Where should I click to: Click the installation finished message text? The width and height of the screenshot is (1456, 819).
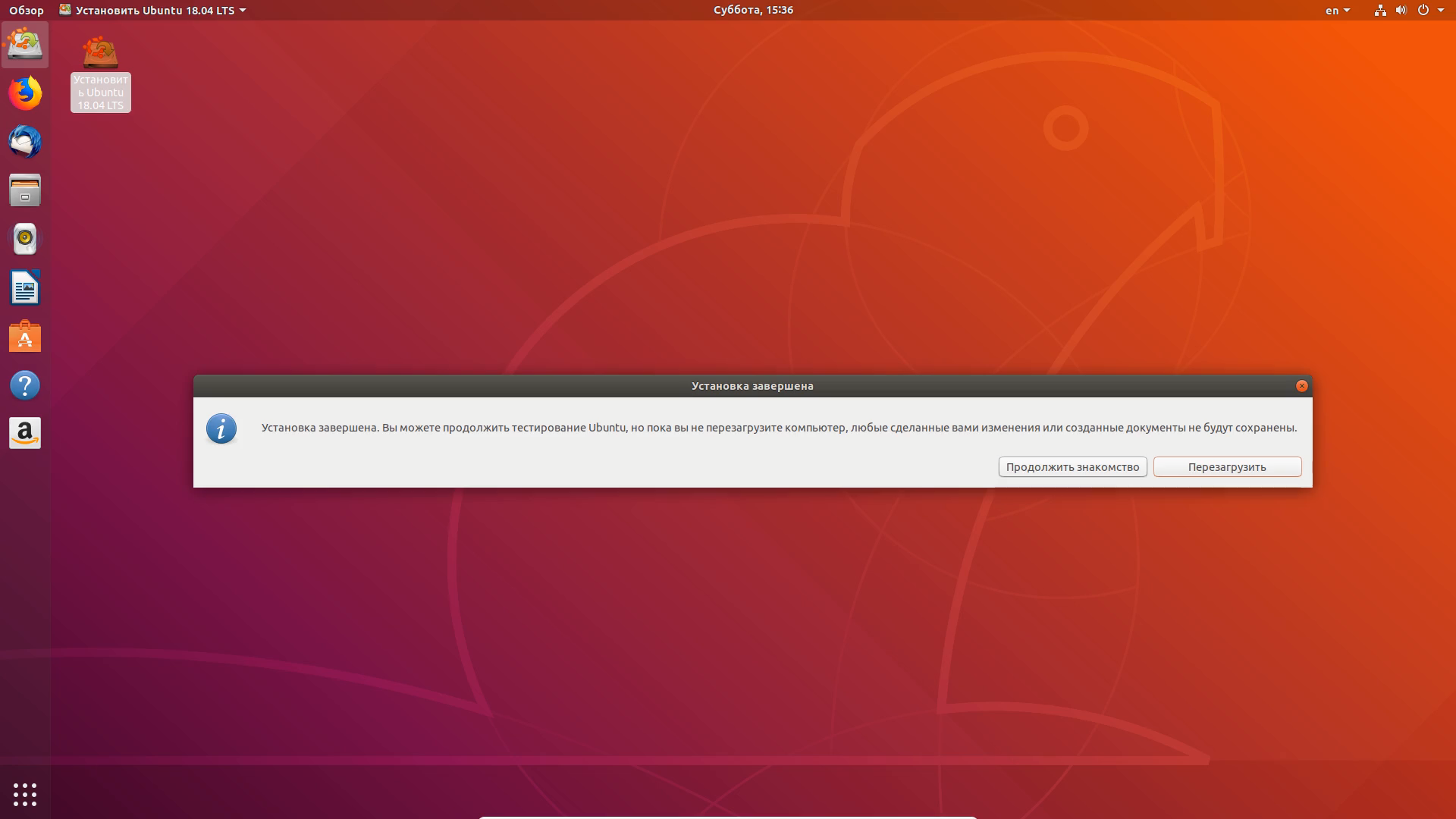pyautogui.click(x=779, y=428)
